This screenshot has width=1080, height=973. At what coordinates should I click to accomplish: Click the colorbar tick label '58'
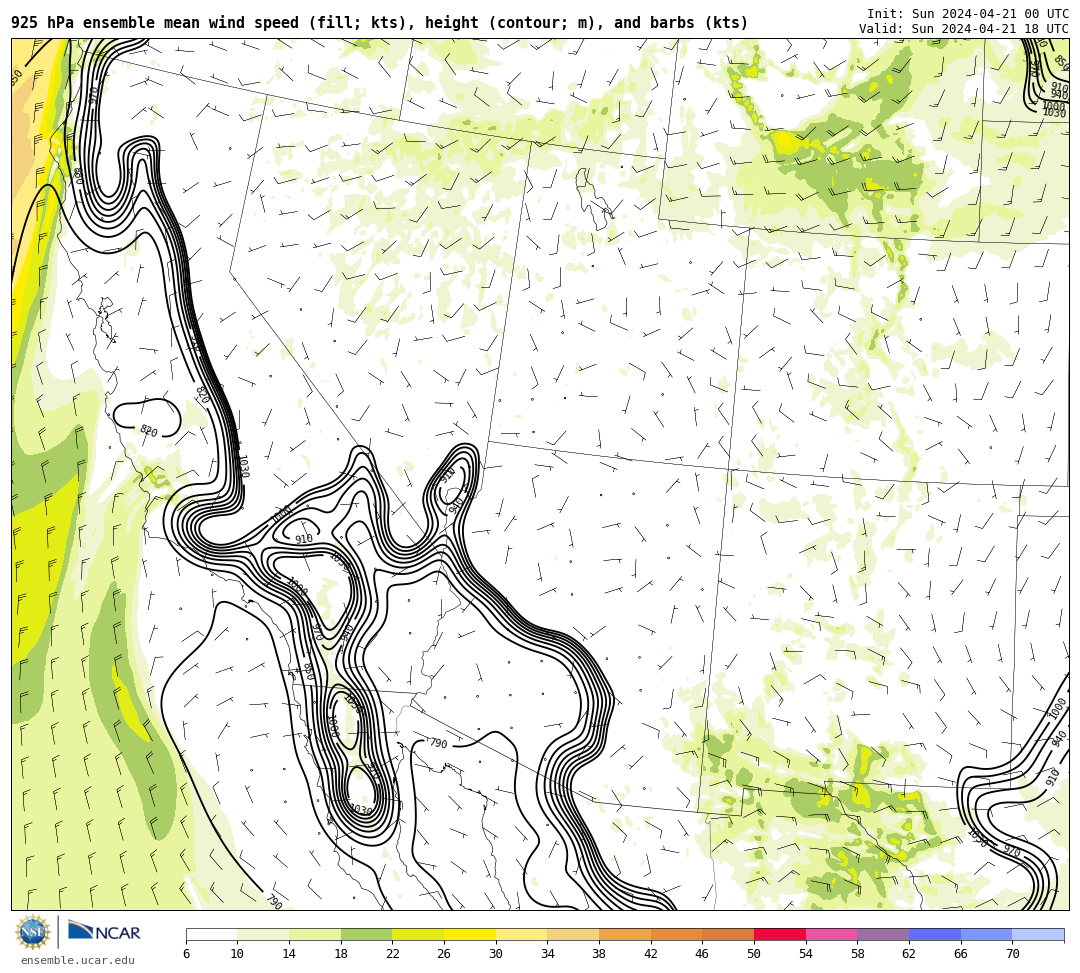click(857, 954)
